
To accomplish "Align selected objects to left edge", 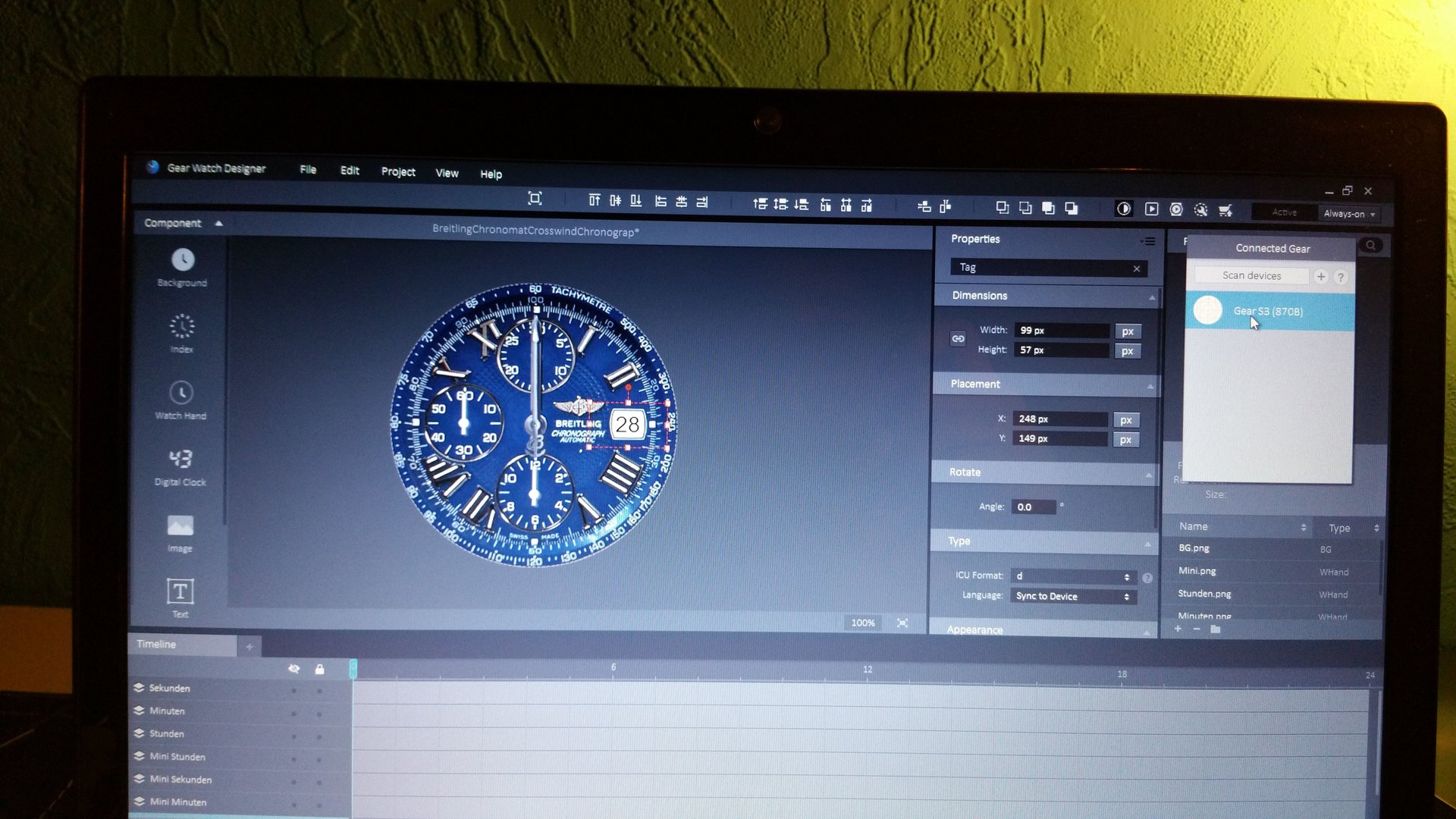I will pos(661,202).
